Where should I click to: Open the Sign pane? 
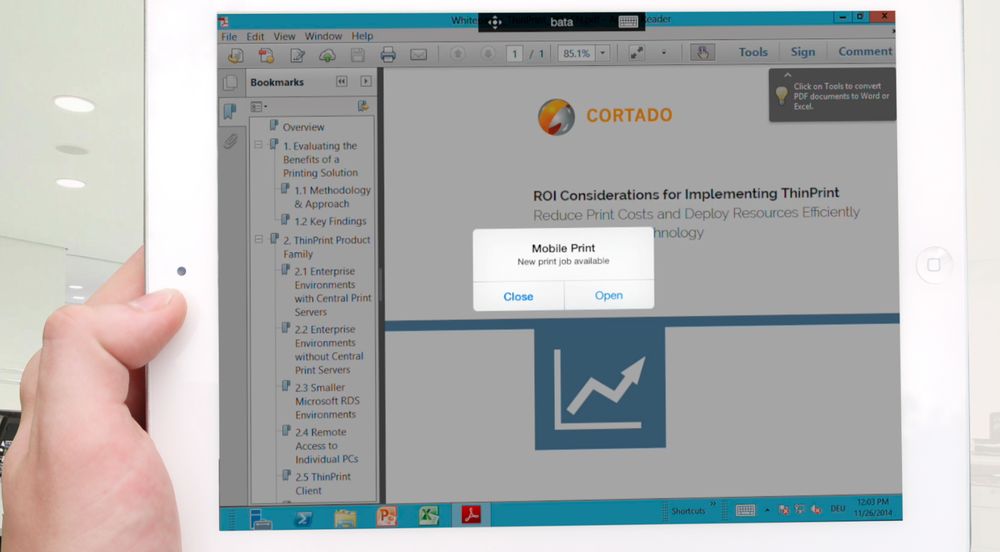click(x=803, y=52)
